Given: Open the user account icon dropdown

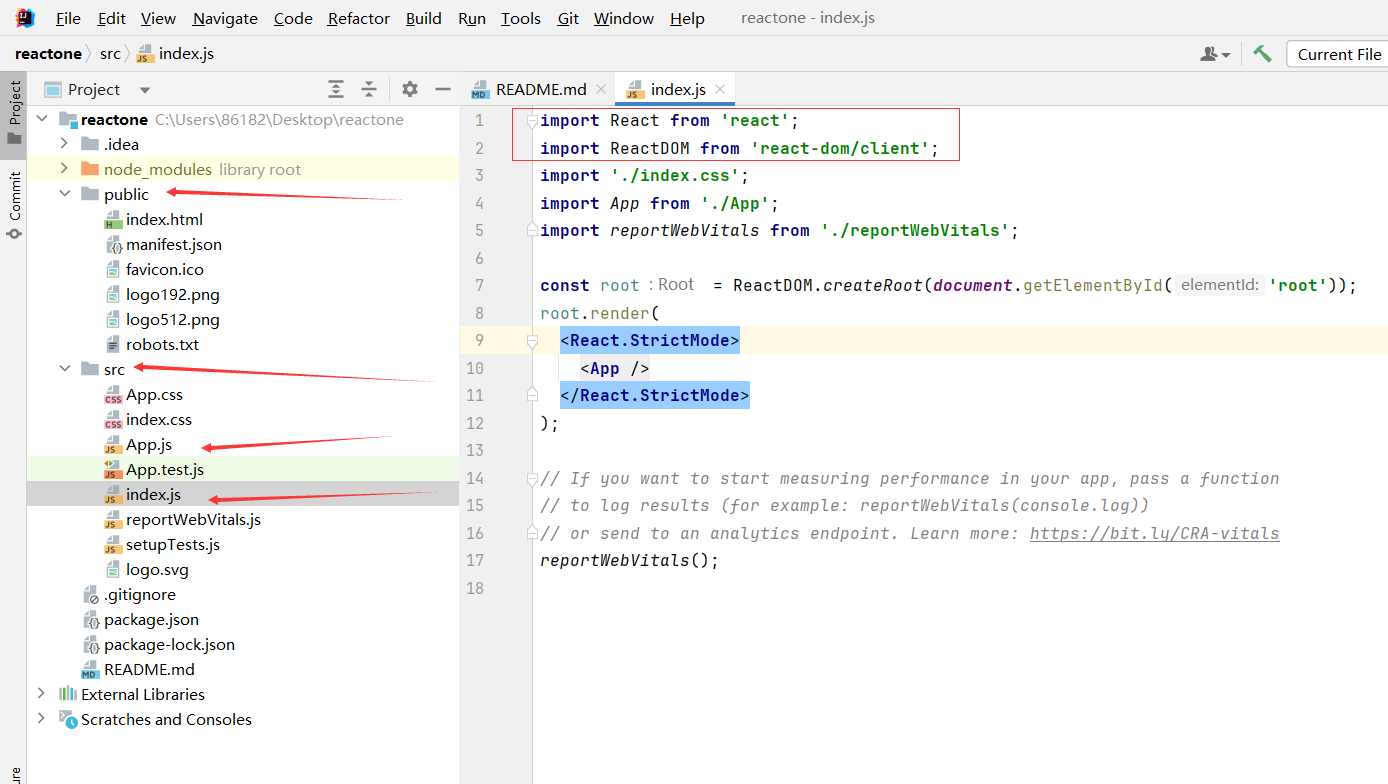Looking at the screenshot, I should click(1215, 54).
